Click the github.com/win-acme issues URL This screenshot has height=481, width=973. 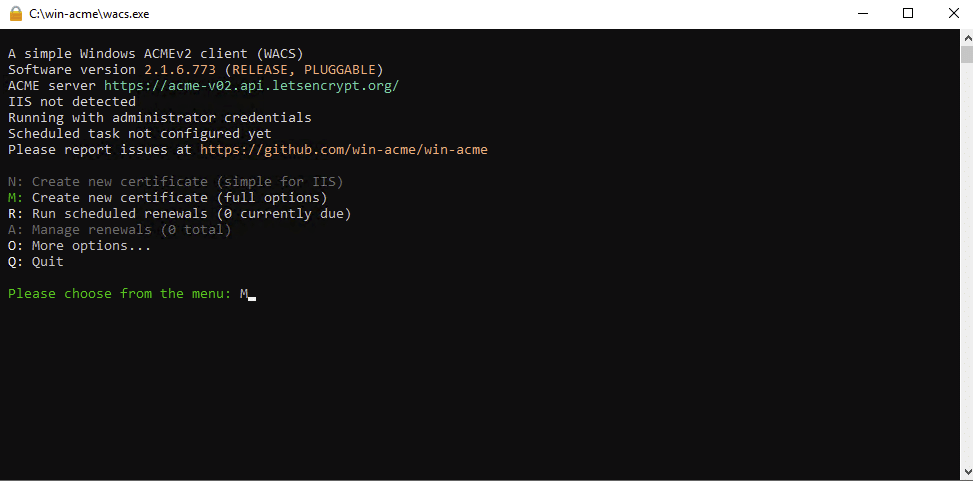(x=344, y=150)
